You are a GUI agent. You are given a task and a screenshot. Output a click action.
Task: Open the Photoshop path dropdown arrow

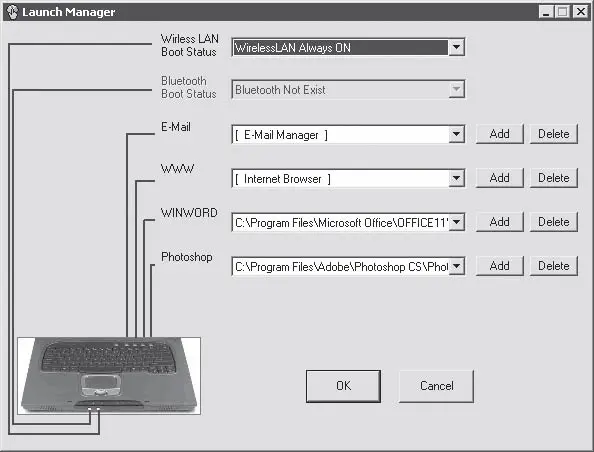point(456,266)
